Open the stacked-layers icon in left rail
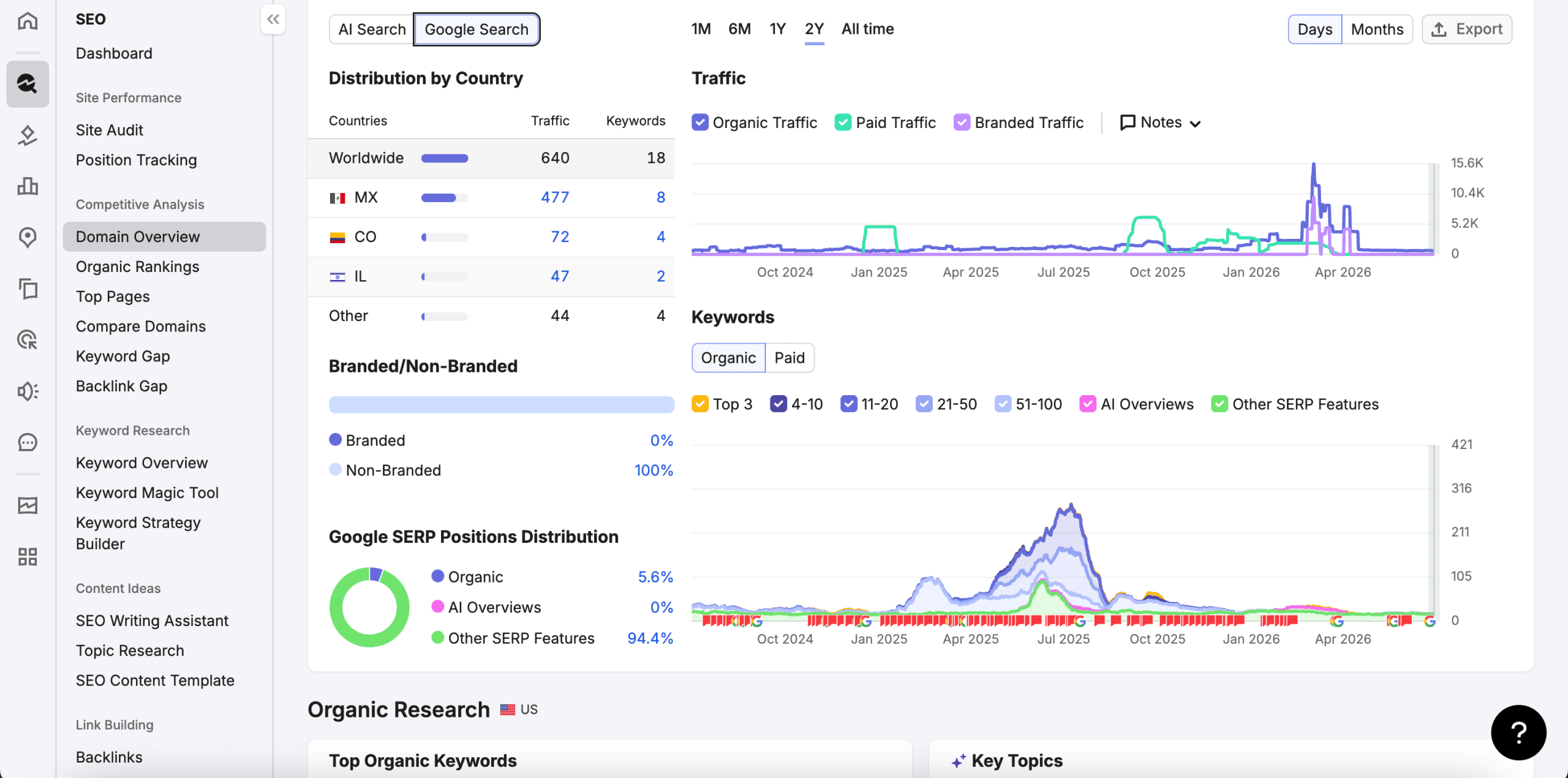Image resolution: width=1568 pixels, height=778 pixels. coord(28,135)
